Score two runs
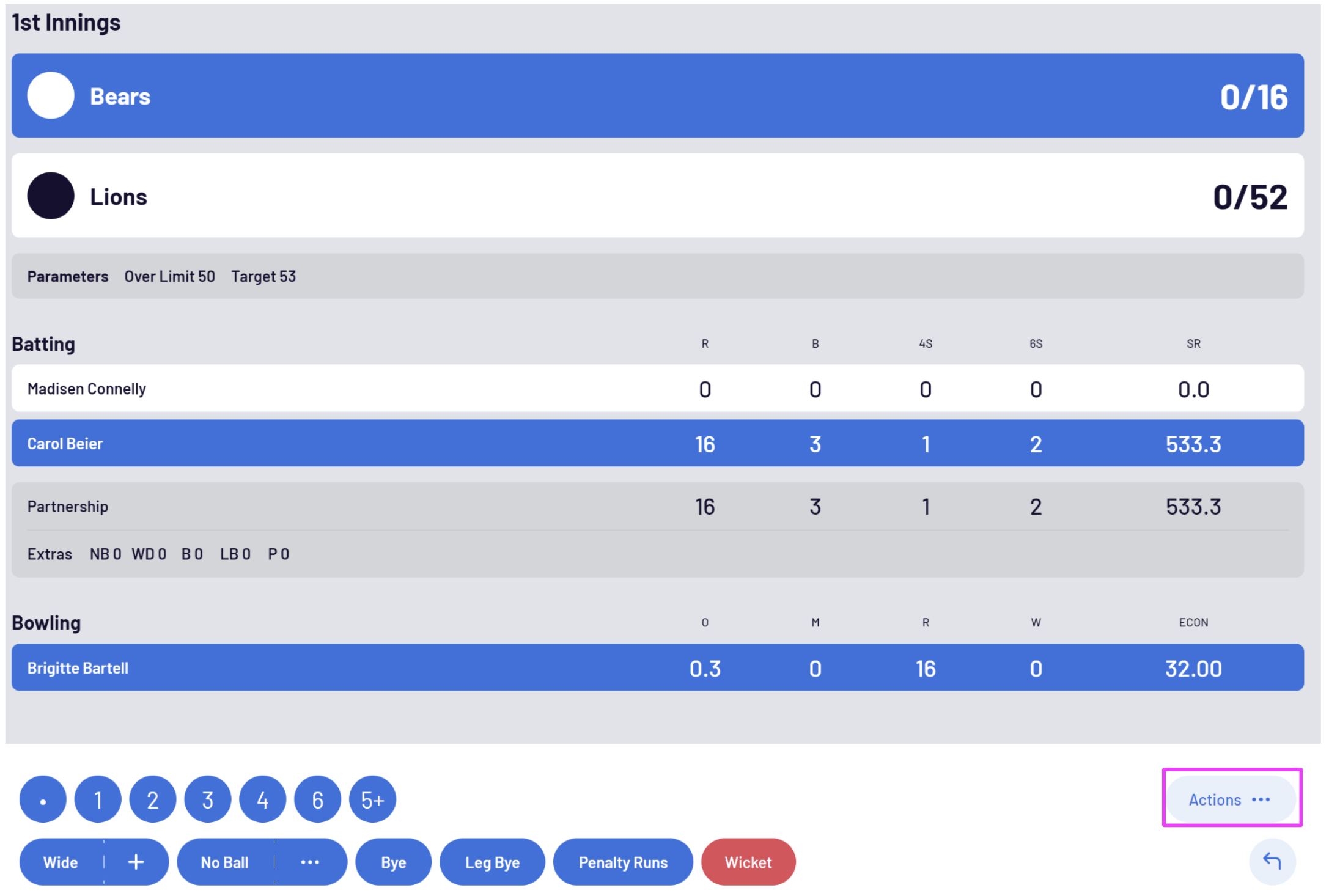The height and width of the screenshot is (896, 1329). [x=152, y=799]
